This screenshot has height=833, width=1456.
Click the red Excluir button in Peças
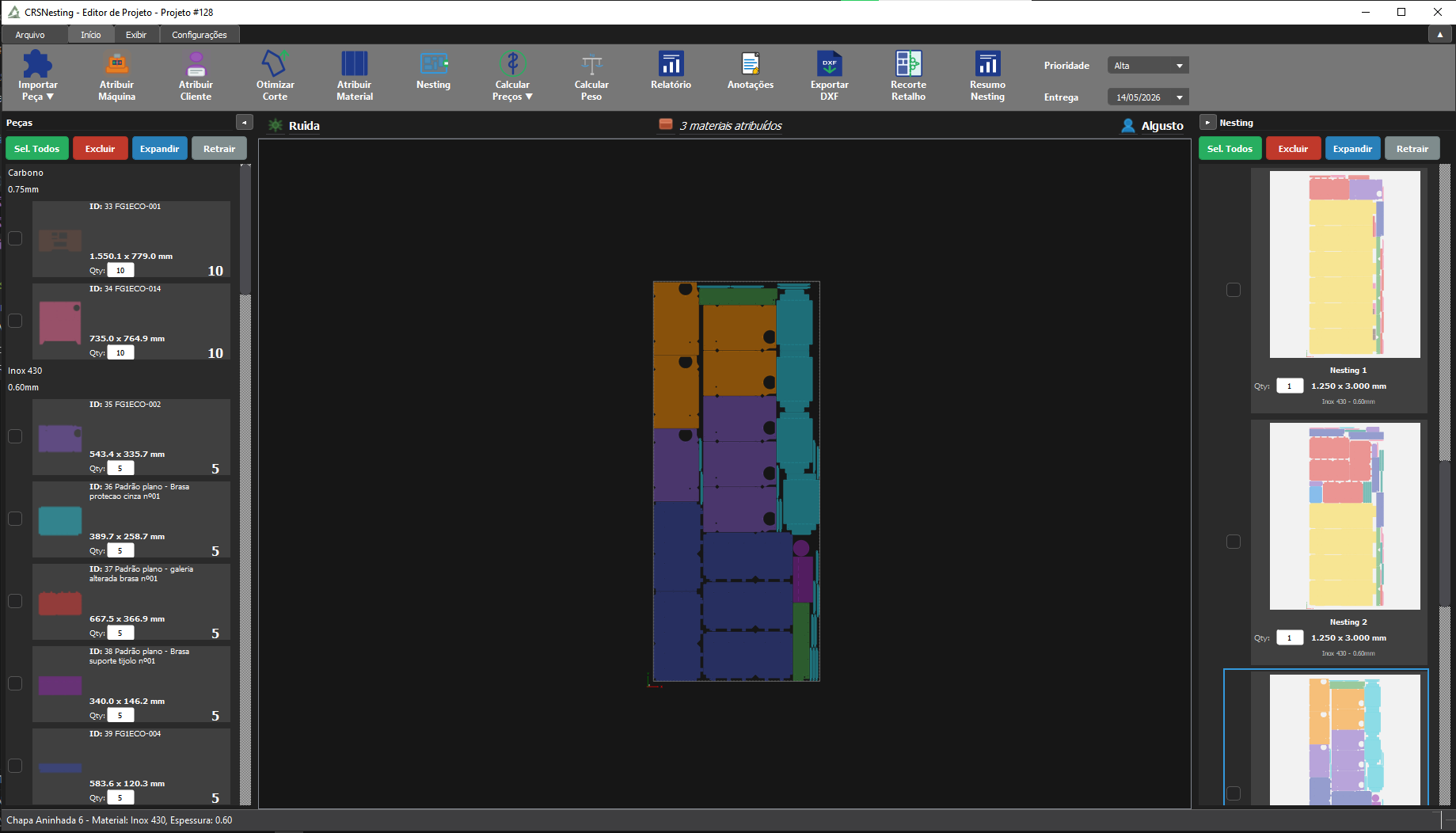(x=101, y=149)
